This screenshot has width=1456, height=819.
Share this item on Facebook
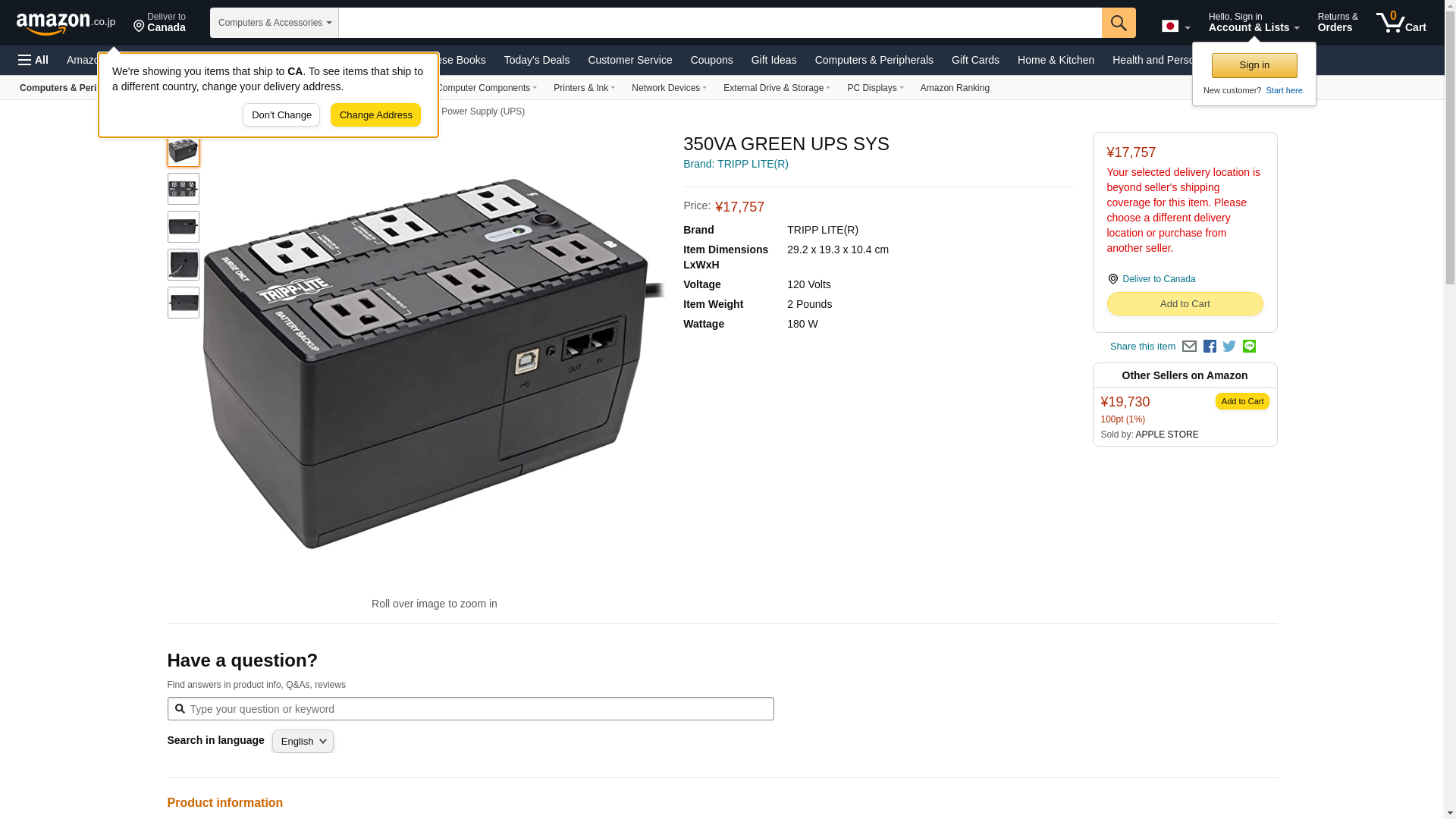1210,347
